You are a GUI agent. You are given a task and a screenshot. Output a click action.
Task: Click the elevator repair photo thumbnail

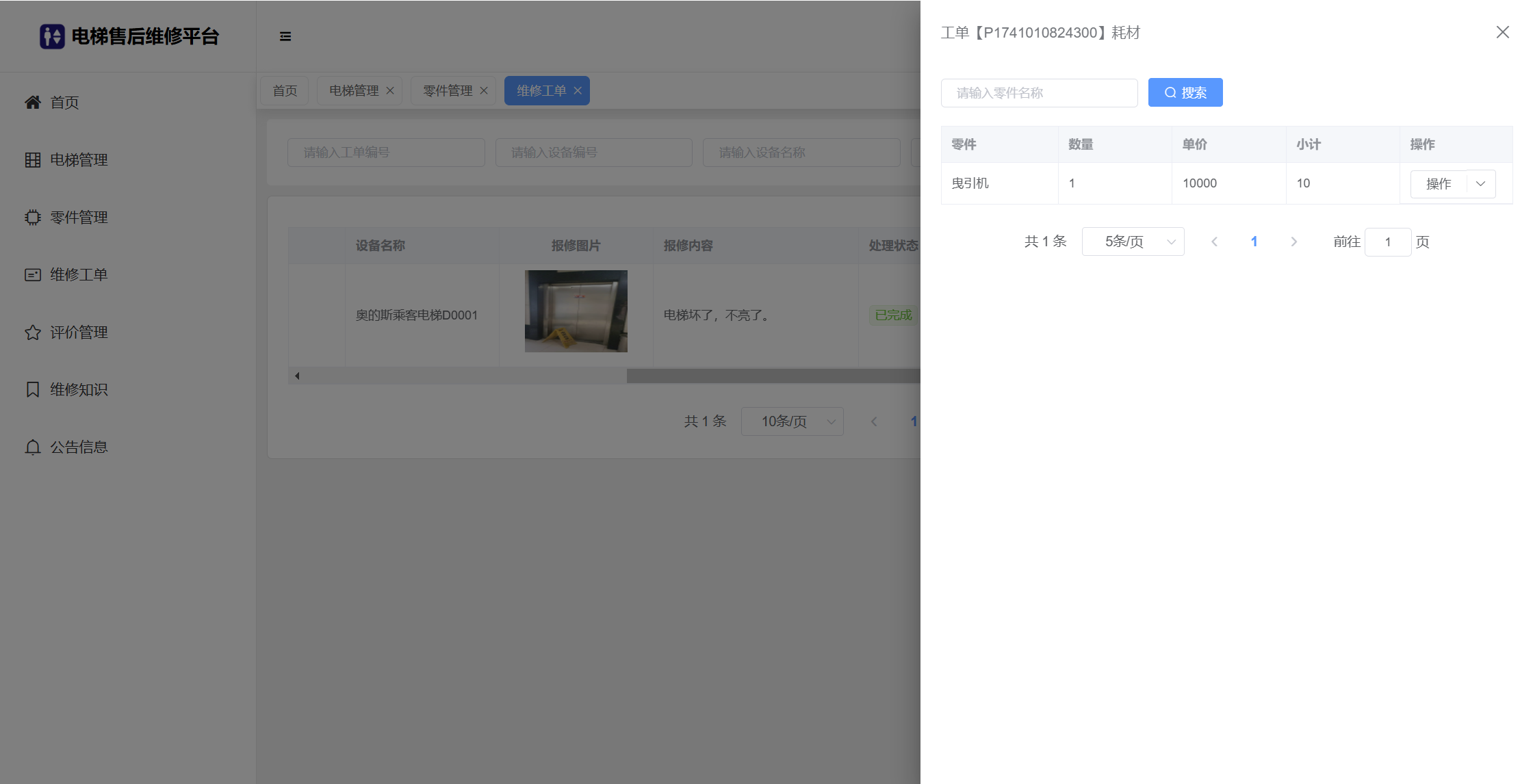click(576, 311)
